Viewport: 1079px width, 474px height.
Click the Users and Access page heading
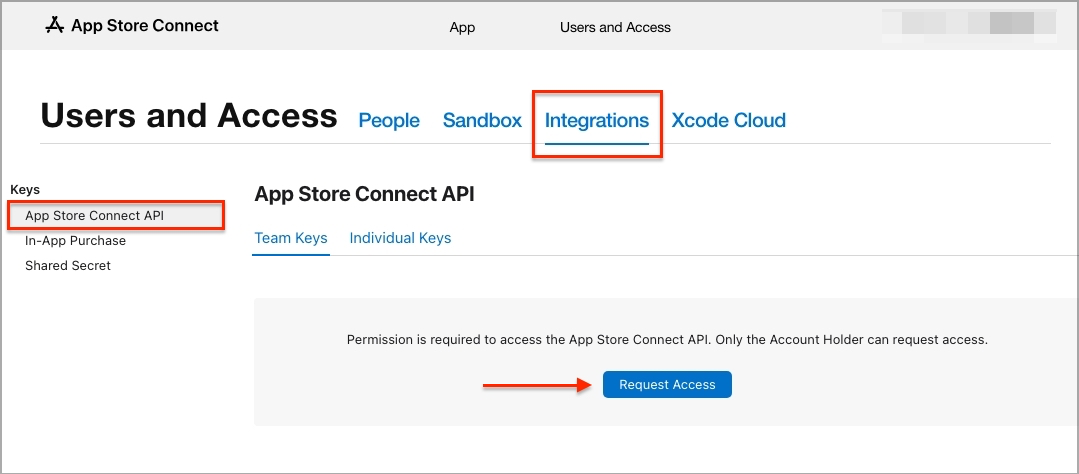pyautogui.click(x=189, y=116)
